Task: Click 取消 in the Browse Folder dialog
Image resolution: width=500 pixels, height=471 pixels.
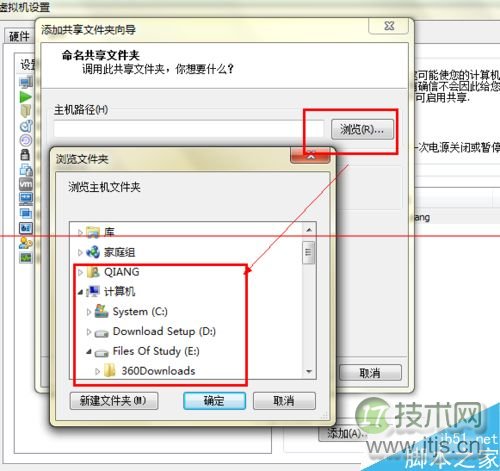Action: click(284, 401)
